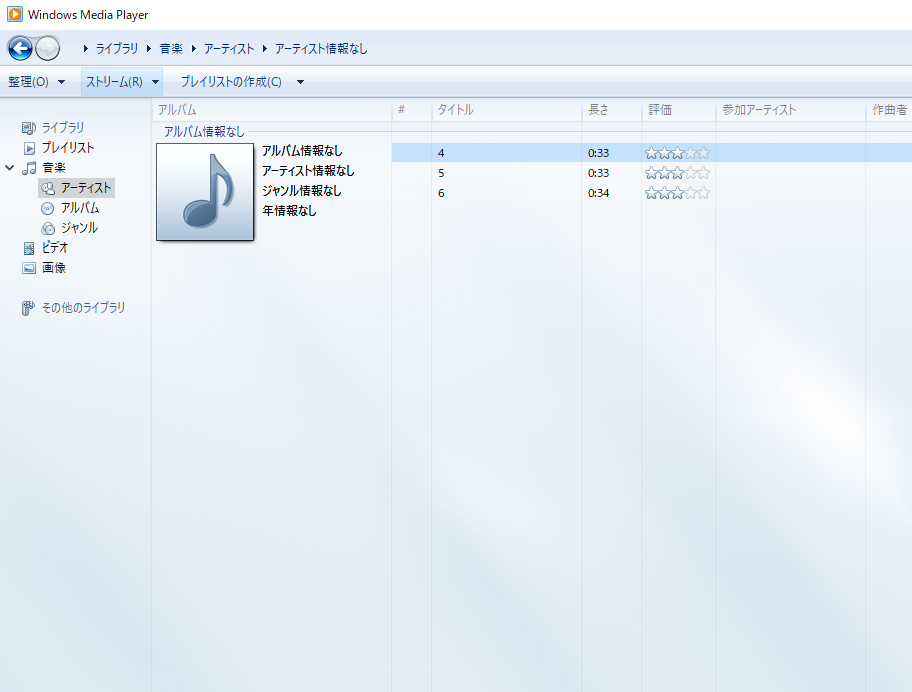912x692 pixels.
Task: Sort by アルバム column header
Action: pos(272,110)
